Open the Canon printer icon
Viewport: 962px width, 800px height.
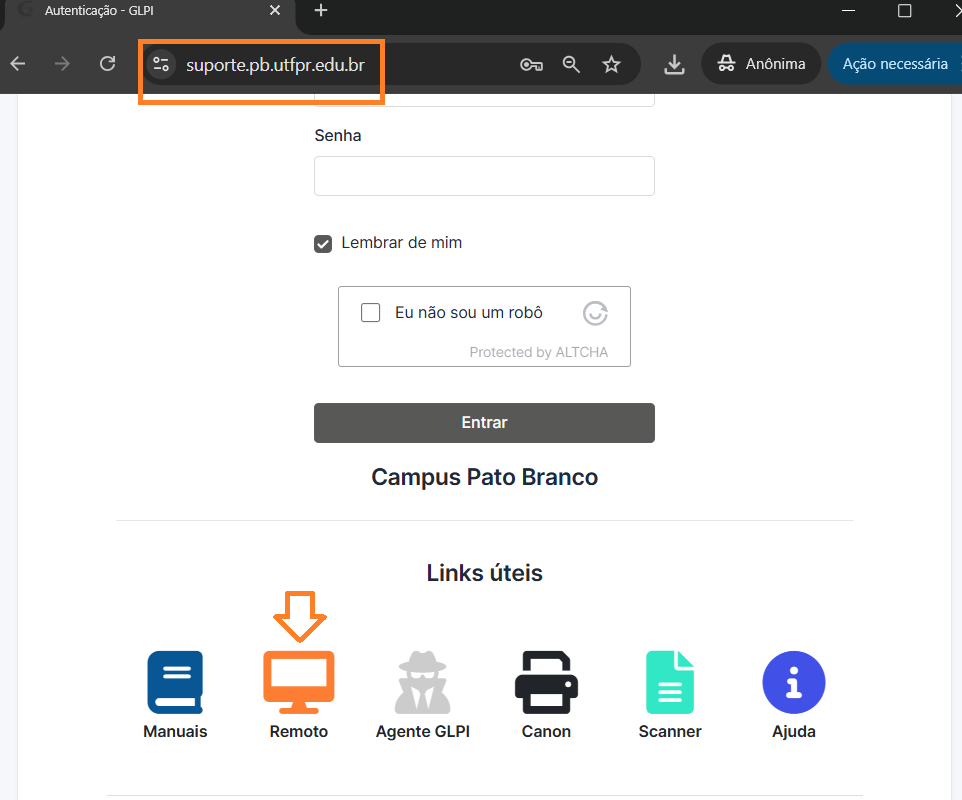pos(546,682)
